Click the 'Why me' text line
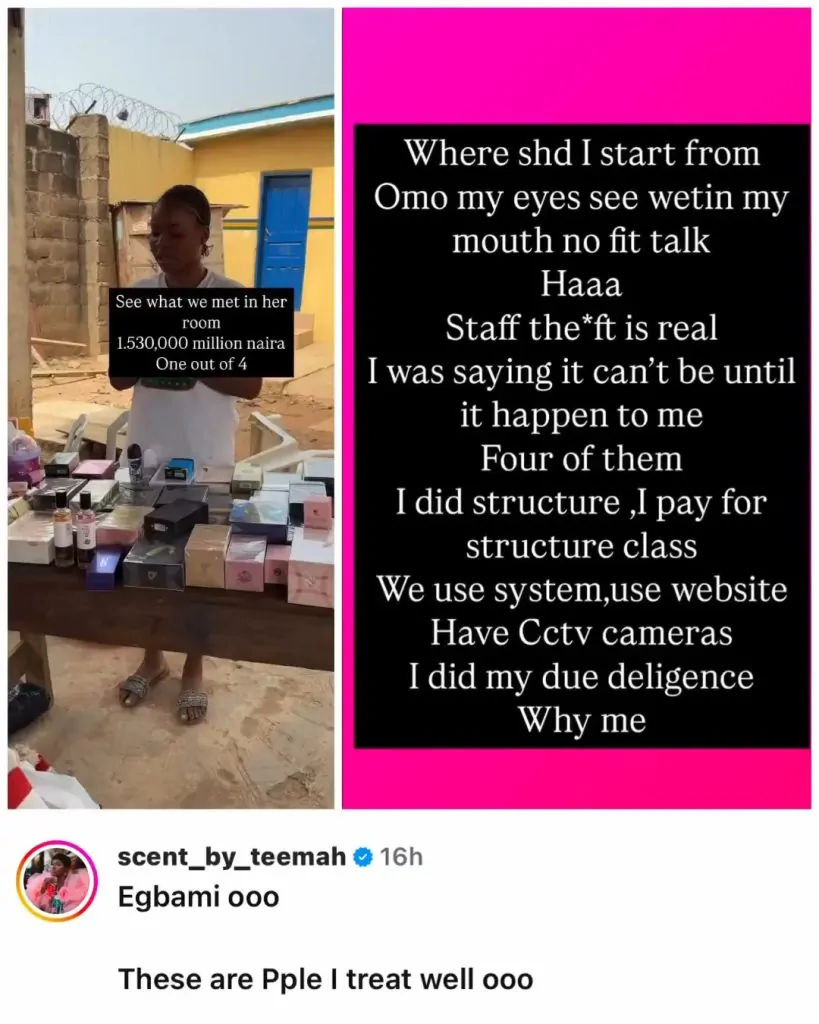This screenshot has height=1024, width=819. 582,721
